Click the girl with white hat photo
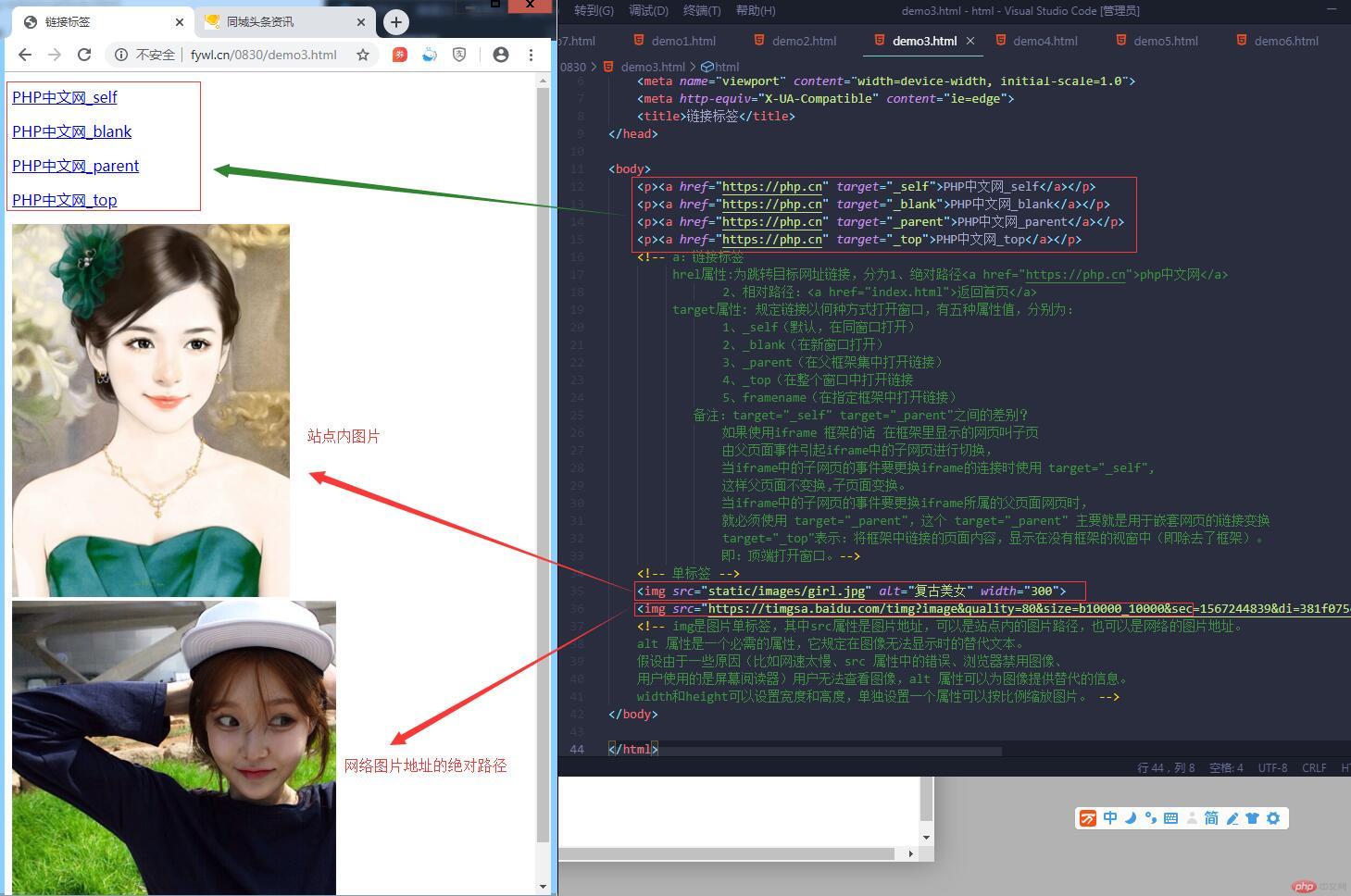 coord(174,747)
